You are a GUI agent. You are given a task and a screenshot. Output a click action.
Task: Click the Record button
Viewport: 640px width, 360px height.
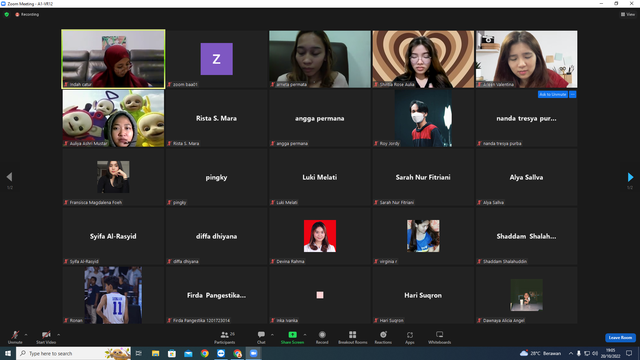(x=322, y=337)
